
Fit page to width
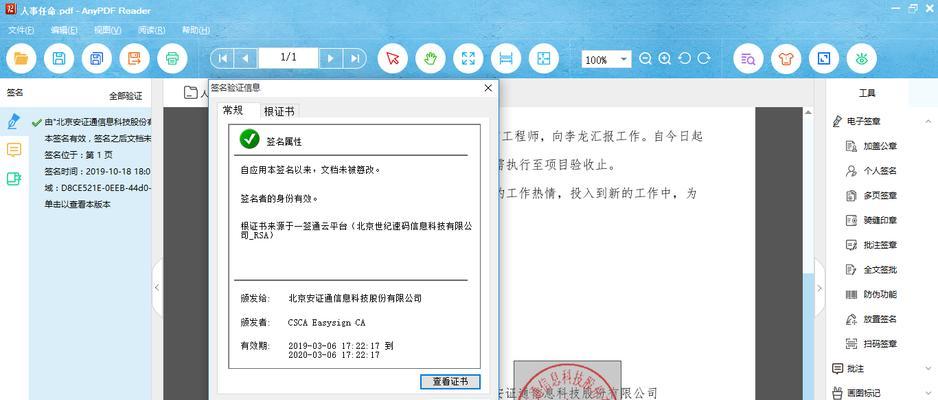[x=506, y=59]
